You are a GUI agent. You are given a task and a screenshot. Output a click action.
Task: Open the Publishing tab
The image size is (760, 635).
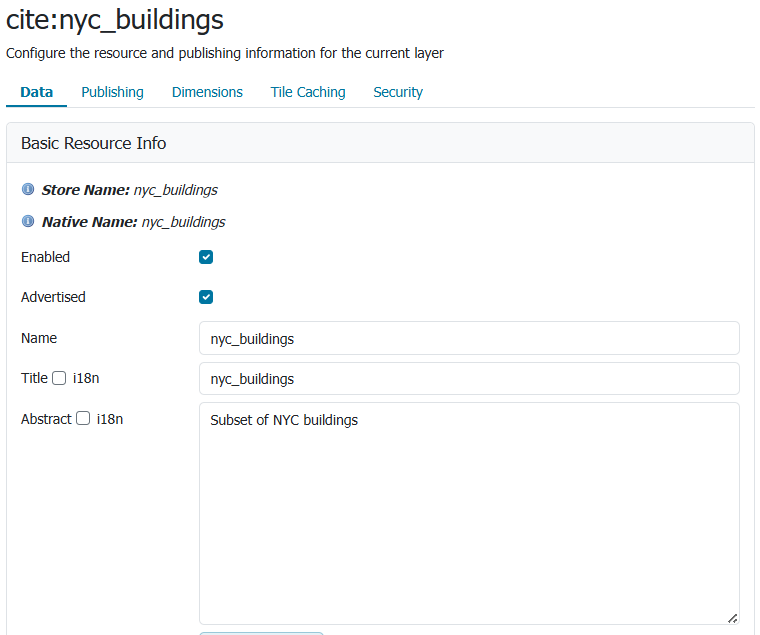[x=112, y=92]
